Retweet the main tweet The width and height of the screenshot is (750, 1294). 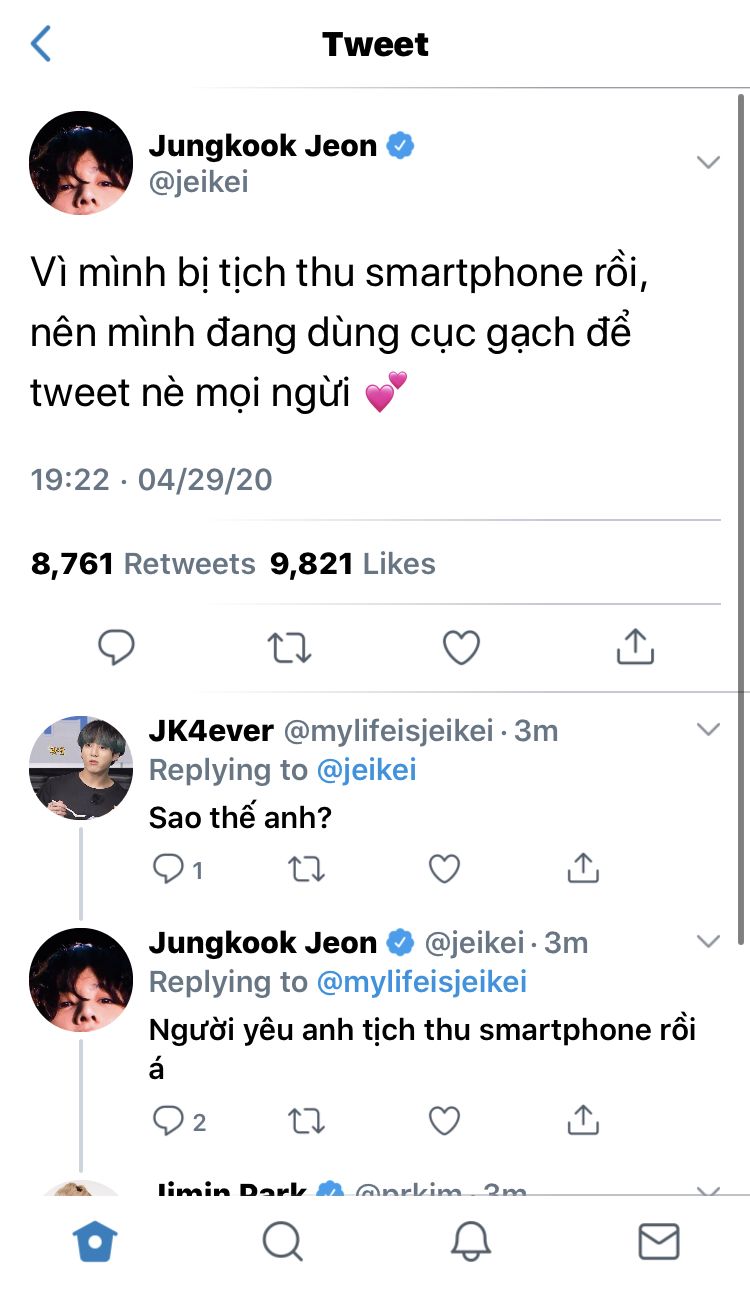pos(290,649)
